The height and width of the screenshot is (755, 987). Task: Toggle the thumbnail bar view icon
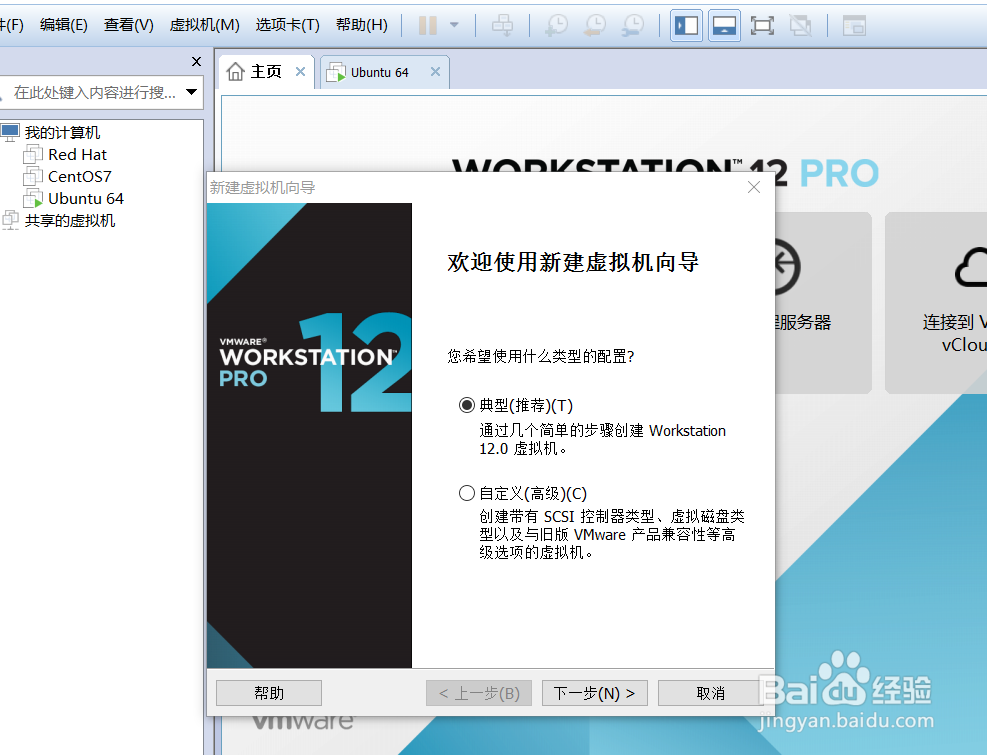pos(724,25)
